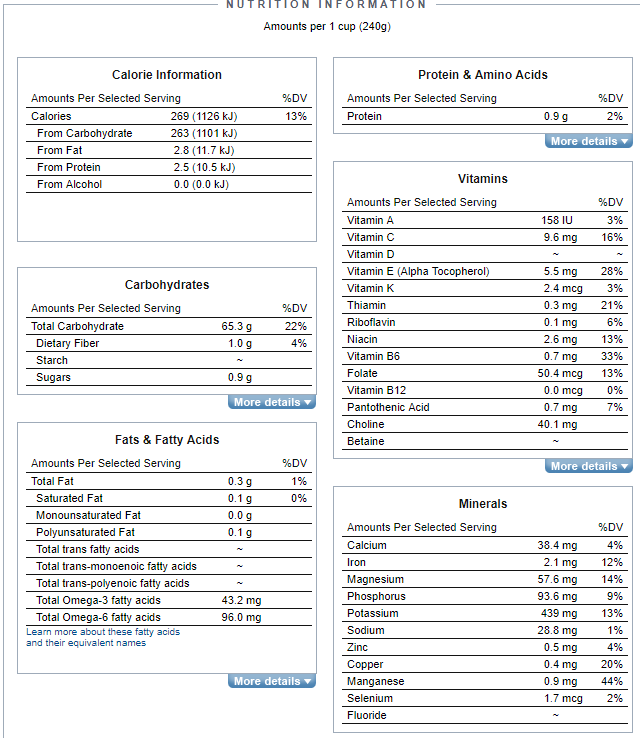Image resolution: width=640 pixels, height=738 pixels.
Task: Select the Dietary Fiber row
Action: [169, 343]
